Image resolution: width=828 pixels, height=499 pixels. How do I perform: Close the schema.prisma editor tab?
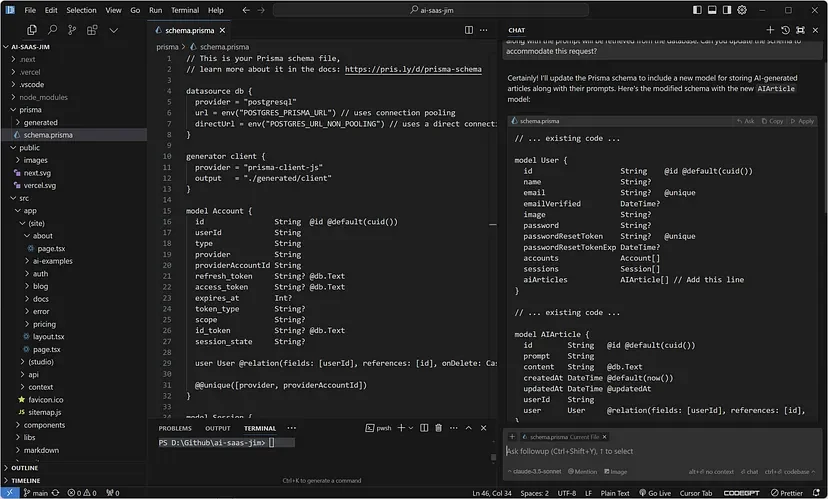222,31
